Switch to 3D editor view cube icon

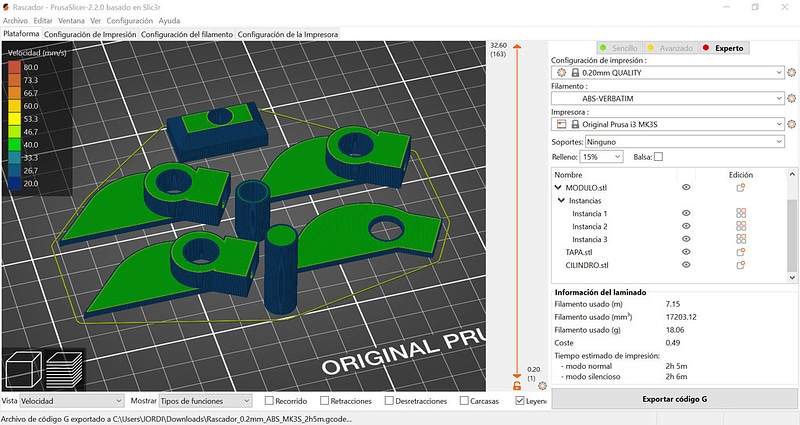(x=23, y=369)
